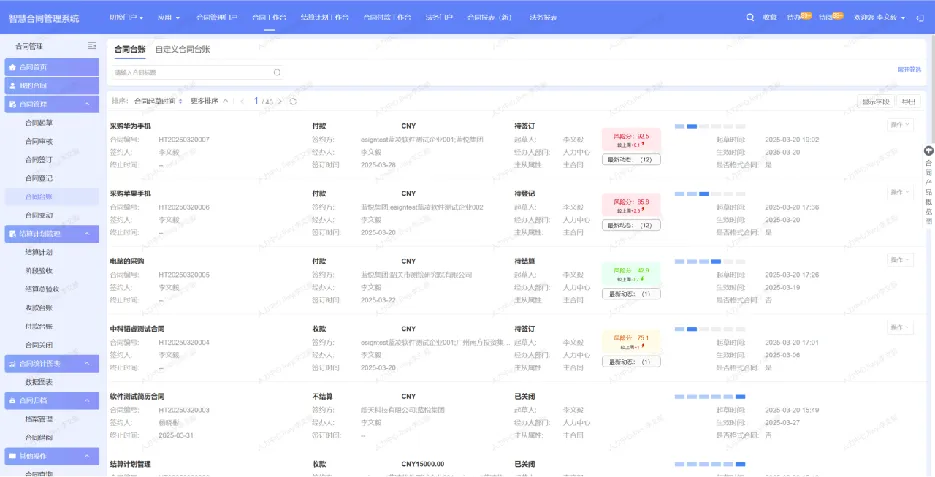Image resolution: width=935 pixels, height=477 pixels.
Task: Switch to the 自定义合同台账 tab
Action: click(x=182, y=49)
